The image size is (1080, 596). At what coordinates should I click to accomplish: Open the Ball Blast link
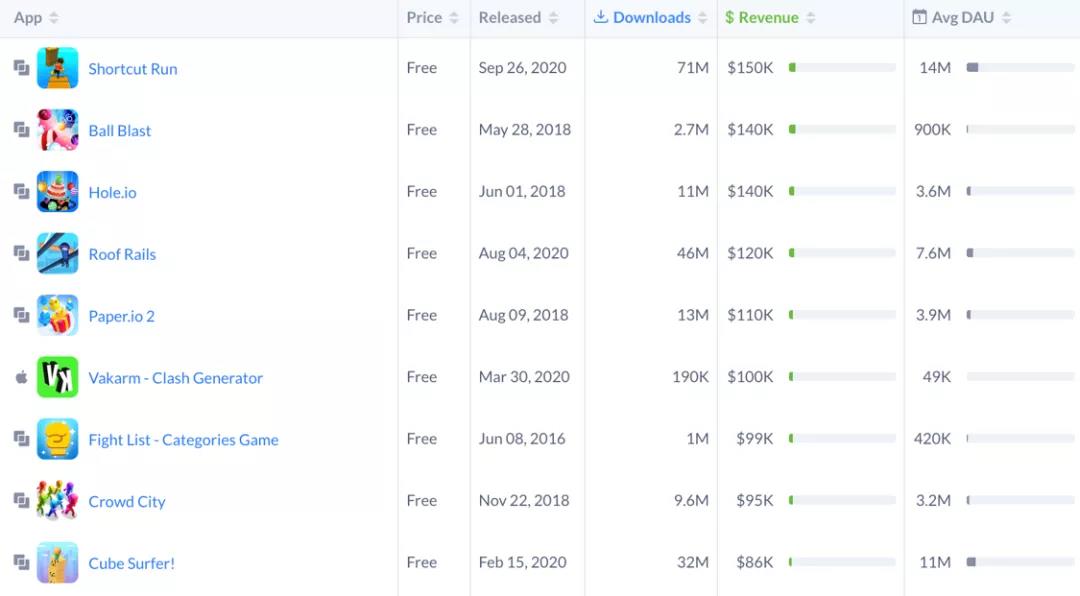tap(120, 130)
